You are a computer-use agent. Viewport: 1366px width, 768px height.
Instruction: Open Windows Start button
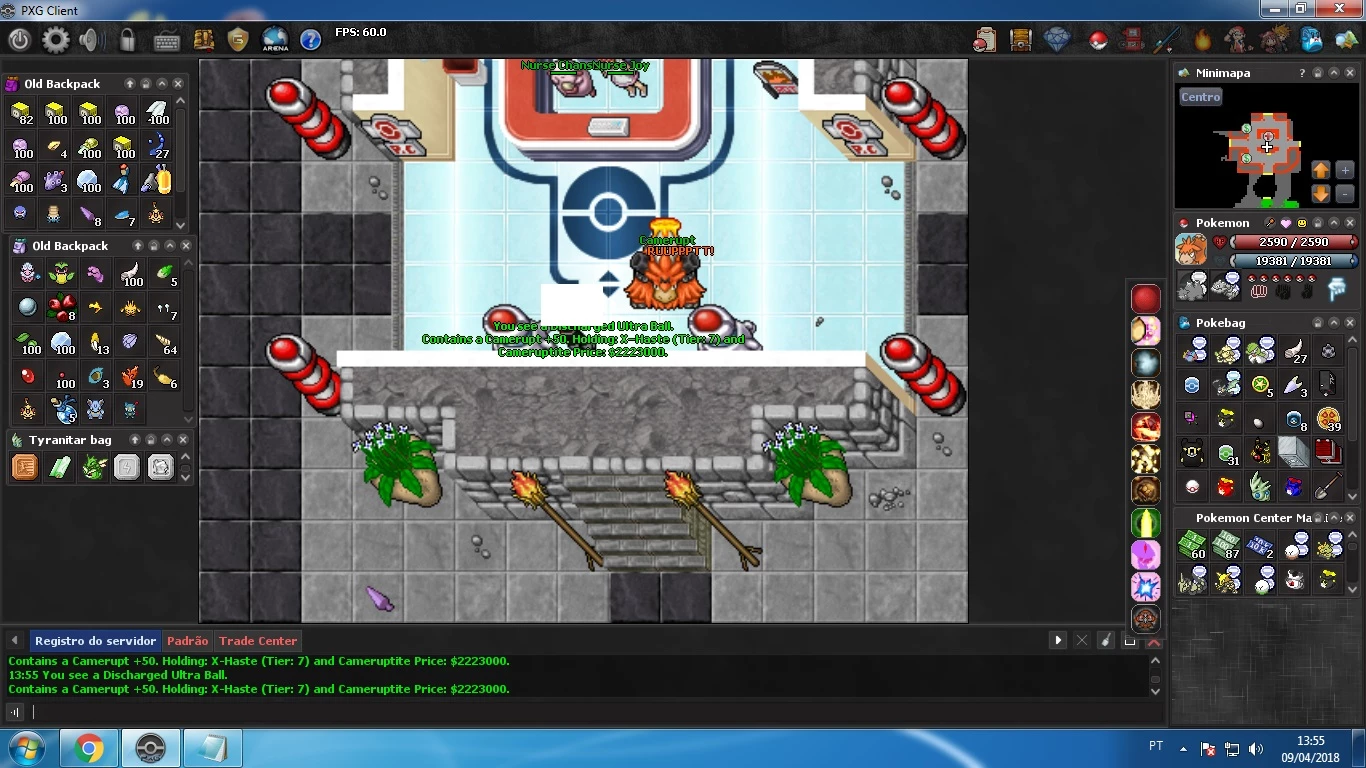pyautogui.click(x=26, y=749)
